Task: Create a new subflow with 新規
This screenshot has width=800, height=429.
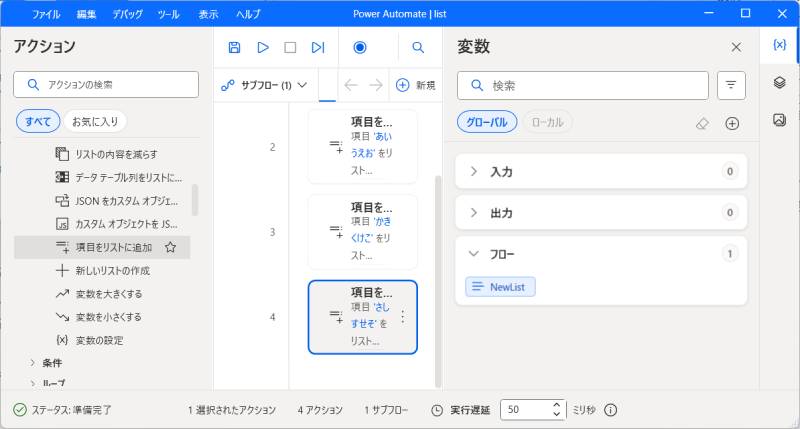Action: [x=416, y=85]
